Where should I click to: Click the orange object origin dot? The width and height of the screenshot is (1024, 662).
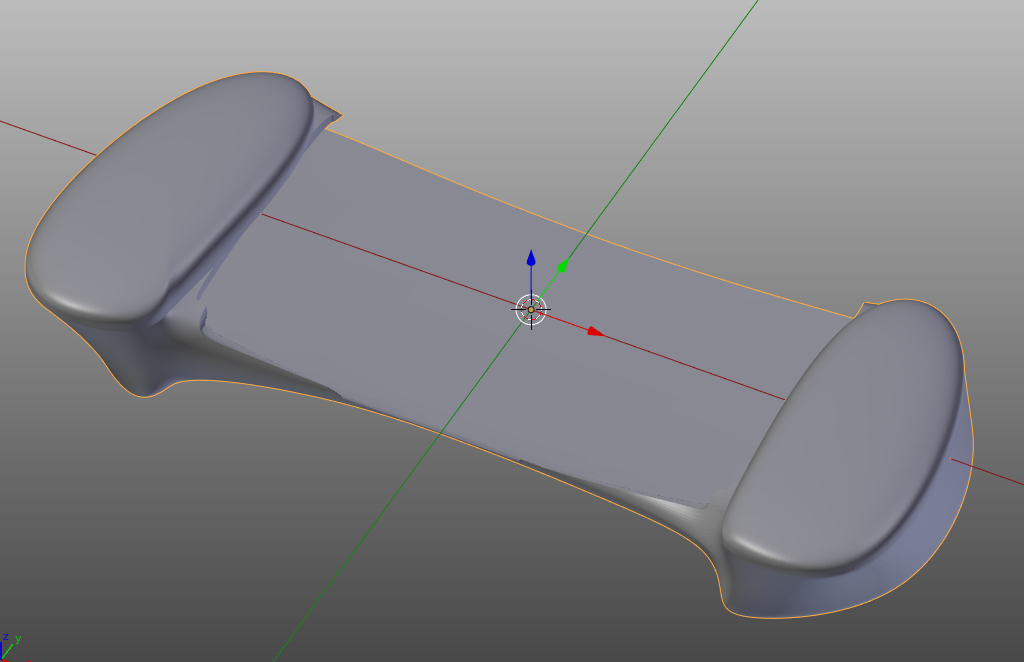531,309
